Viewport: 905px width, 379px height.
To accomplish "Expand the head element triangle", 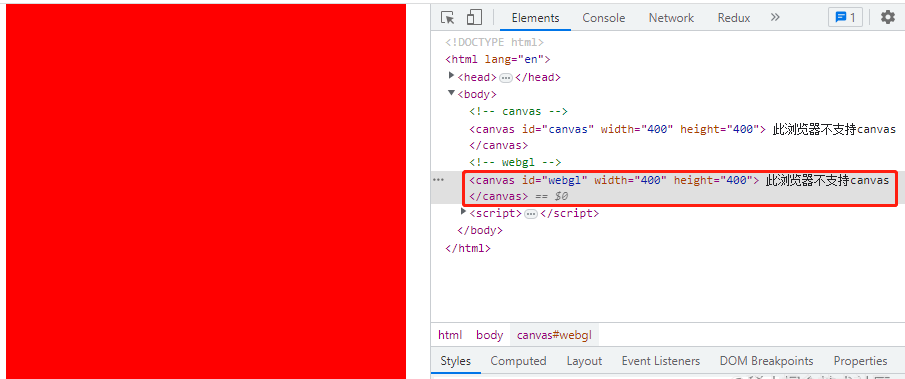I will pos(452,76).
